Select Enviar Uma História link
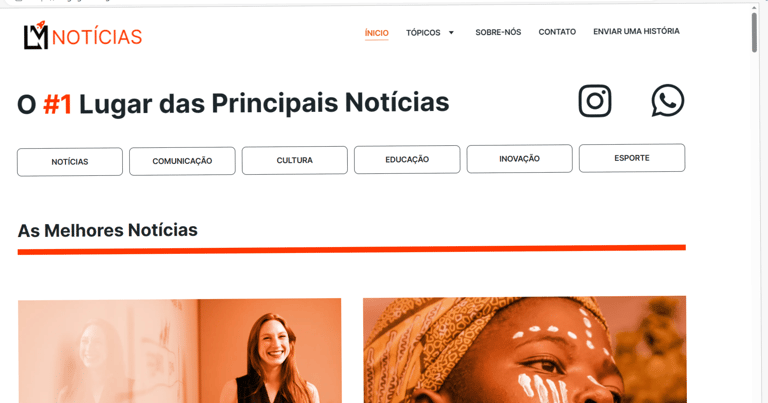Image resolution: width=768 pixels, height=403 pixels. pos(636,31)
